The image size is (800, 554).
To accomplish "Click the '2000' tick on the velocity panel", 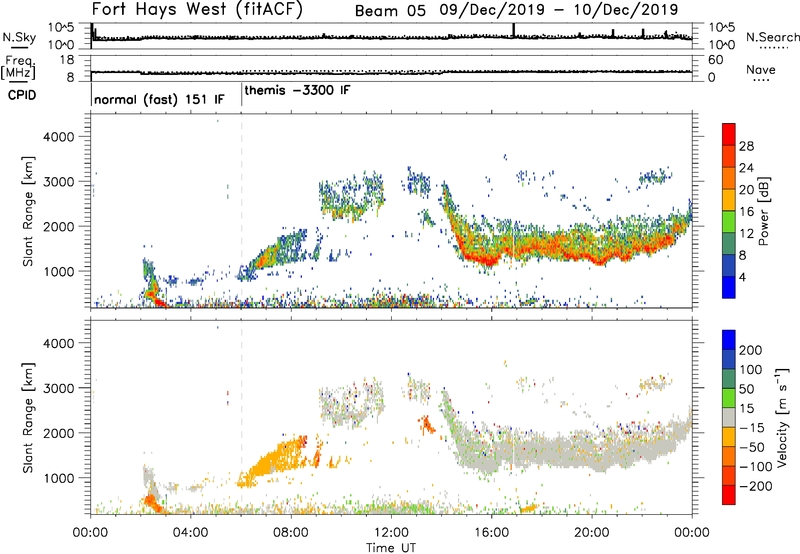I will pyautogui.click(x=59, y=433).
